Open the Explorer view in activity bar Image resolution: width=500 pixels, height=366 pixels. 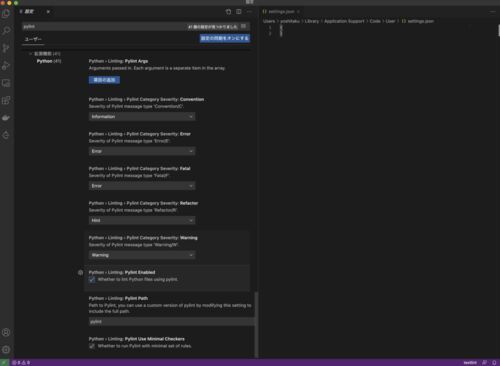[6, 14]
